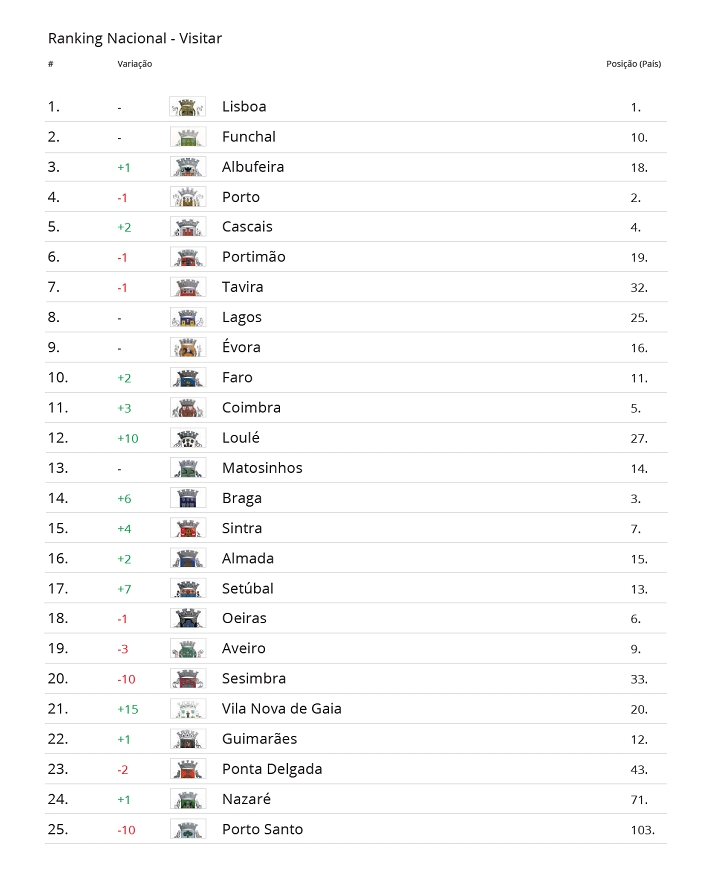
Task: Click the Braga coat of arms icon
Action: click(187, 498)
